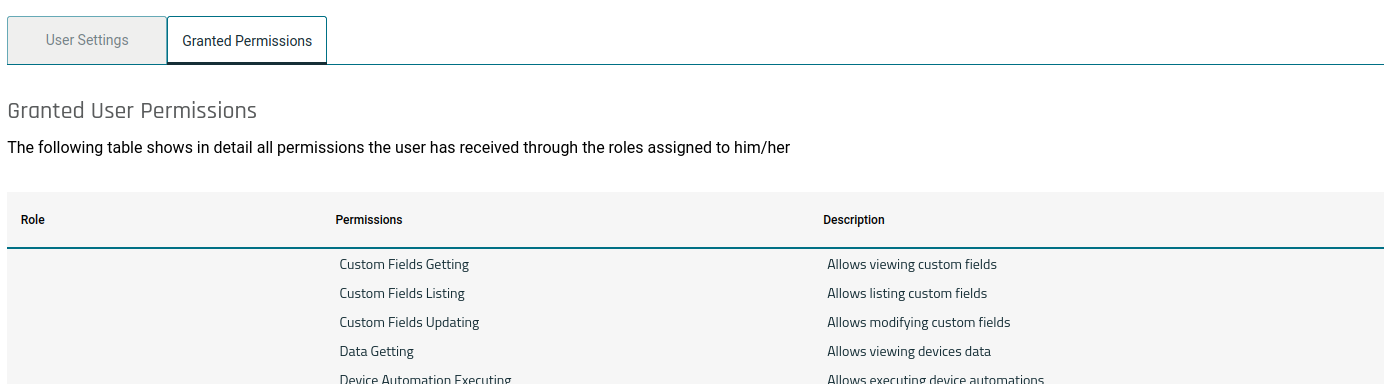The width and height of the screenshot is (1384, 384).
Task: Click the Role column header
Action: [33, 220]
